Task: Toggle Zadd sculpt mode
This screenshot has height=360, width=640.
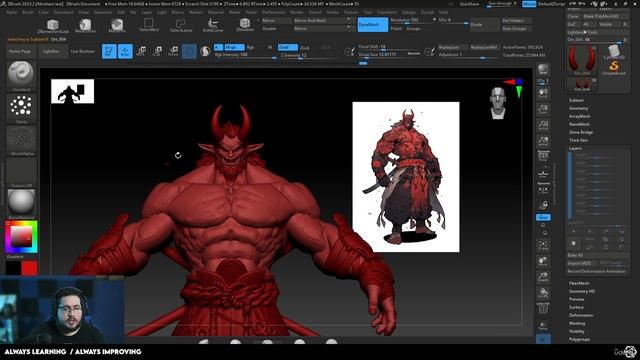Action: pos(287,47)
